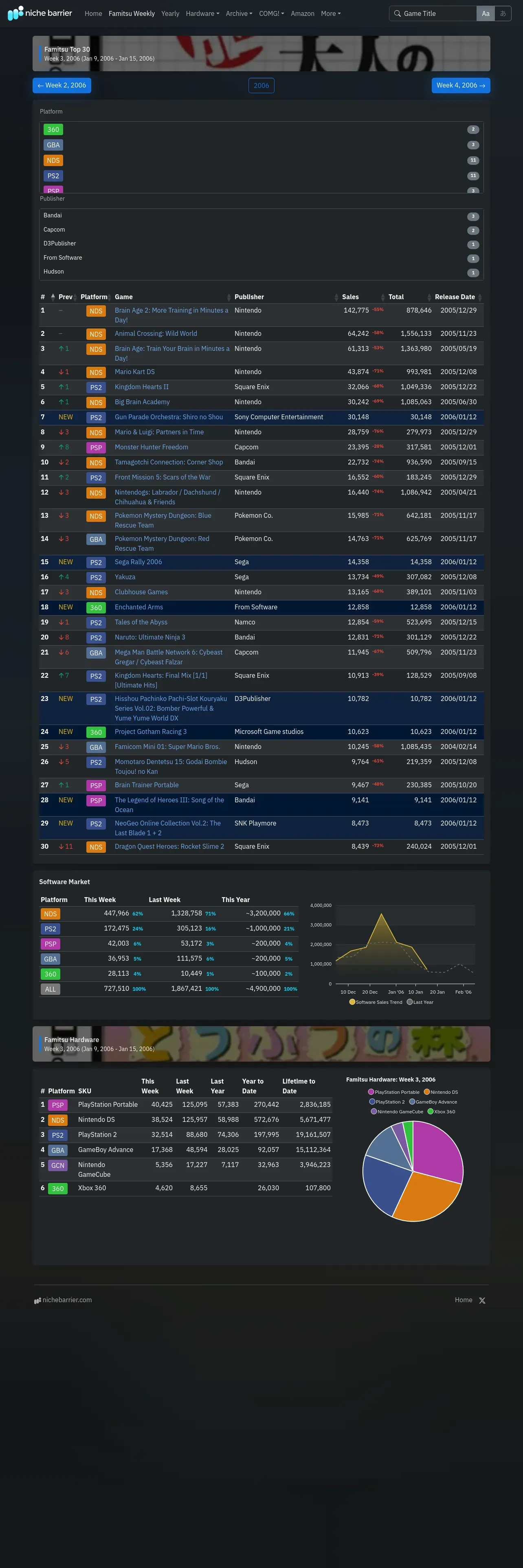523x1568 pixels.
Task: Toggle Last Year series in chart legend
Action: (x=420, y=1002)
